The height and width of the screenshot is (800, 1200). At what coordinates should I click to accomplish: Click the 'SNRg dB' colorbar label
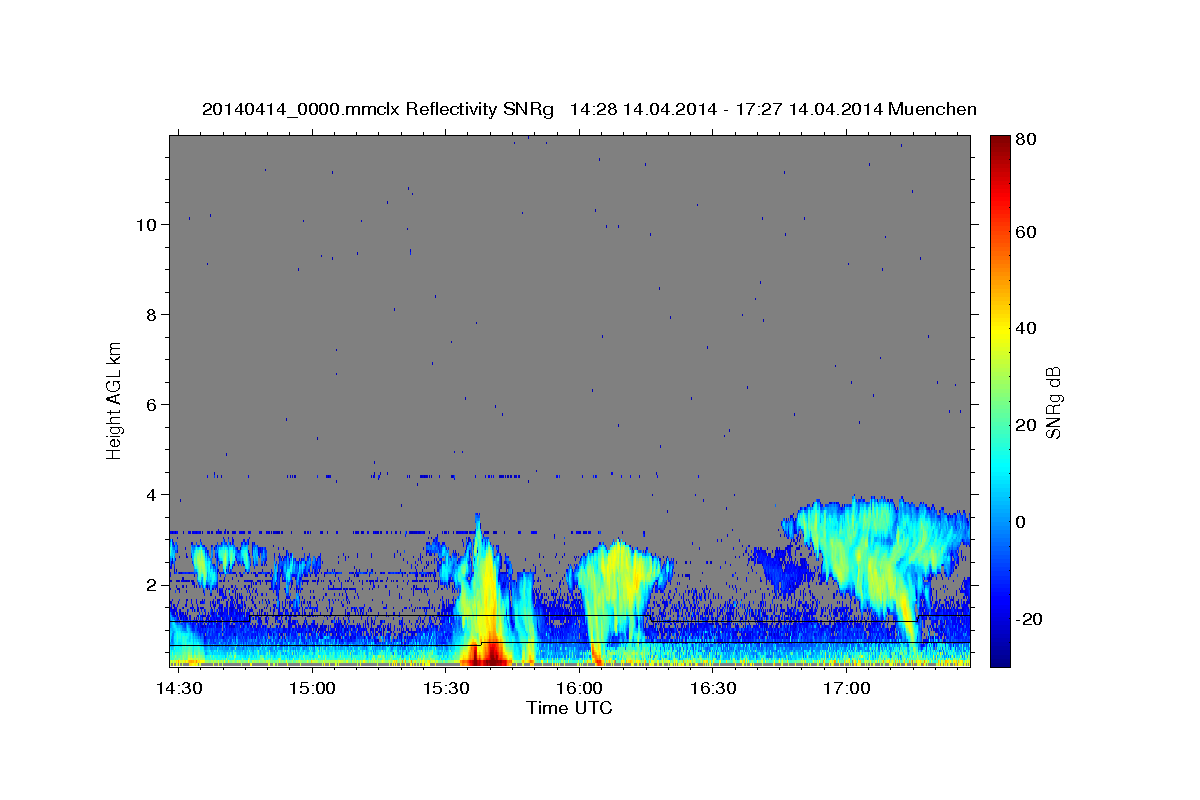(x=1053, y=402)
